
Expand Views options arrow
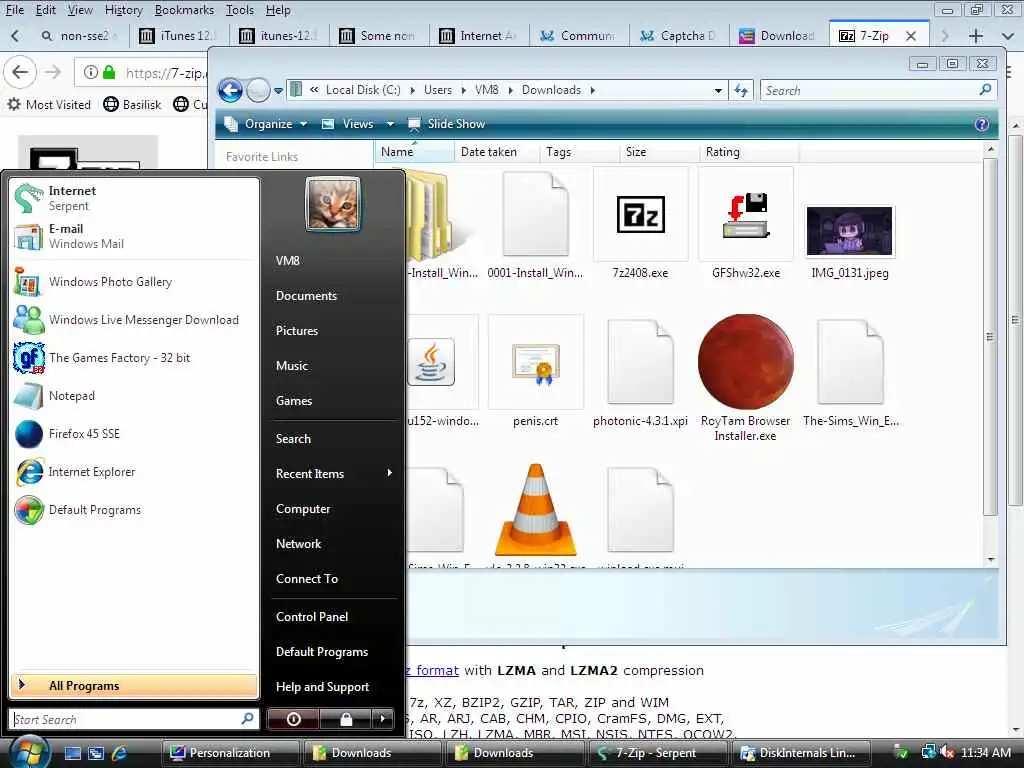pyautogui.click(x=390, y=123)
